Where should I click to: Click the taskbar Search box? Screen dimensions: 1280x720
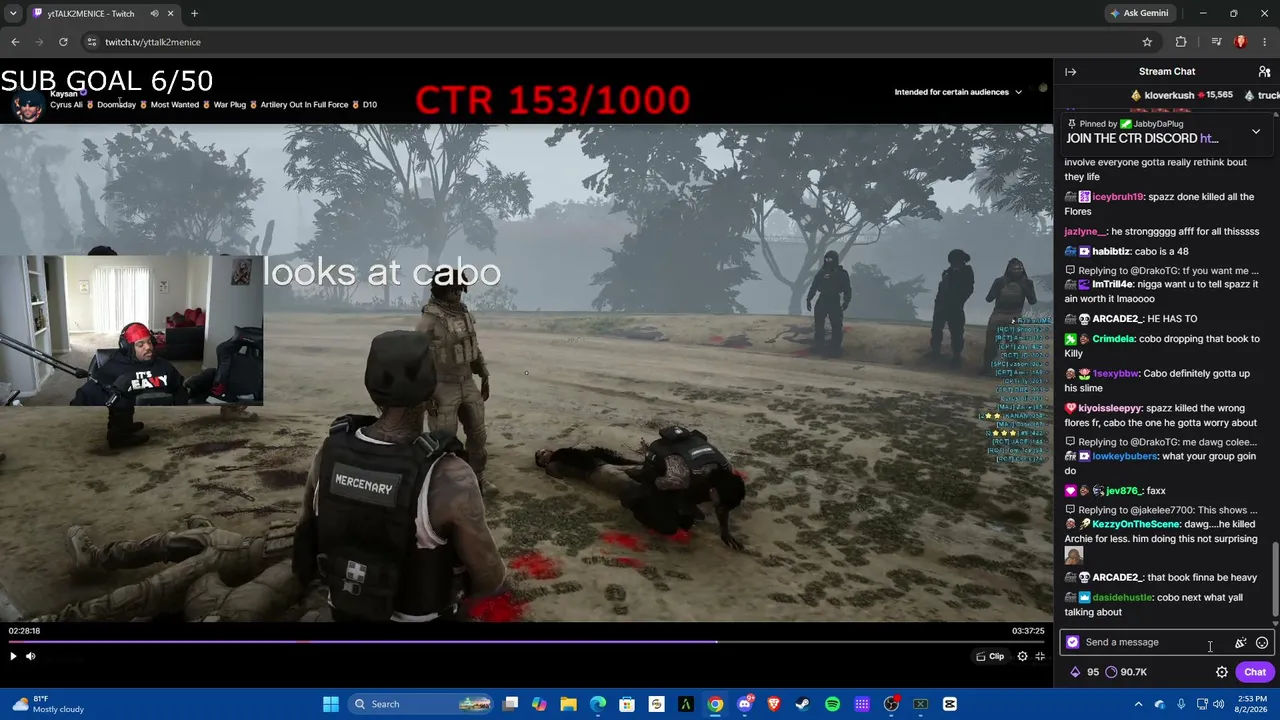tap(423, 704)
